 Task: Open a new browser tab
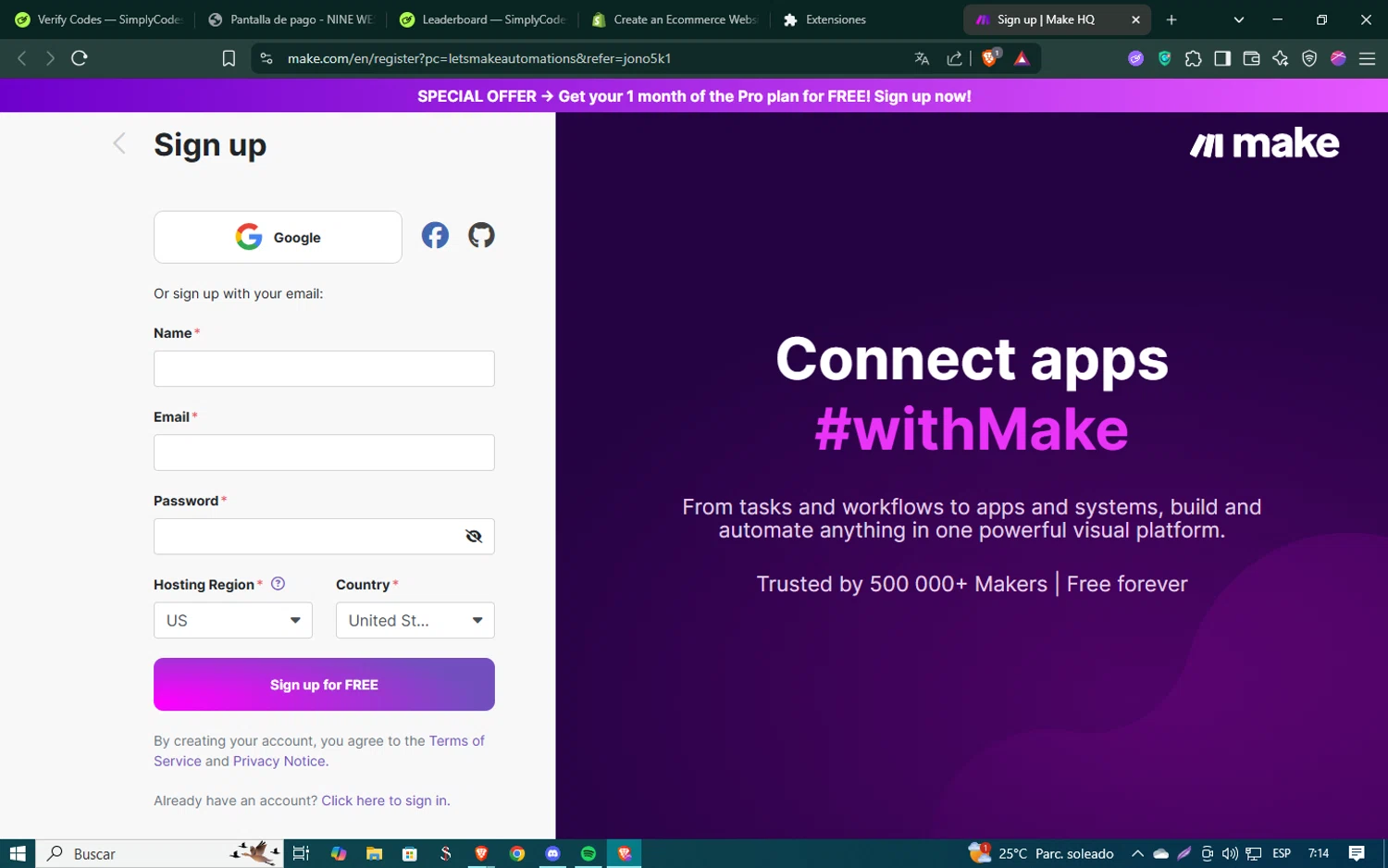[1171, 19]
